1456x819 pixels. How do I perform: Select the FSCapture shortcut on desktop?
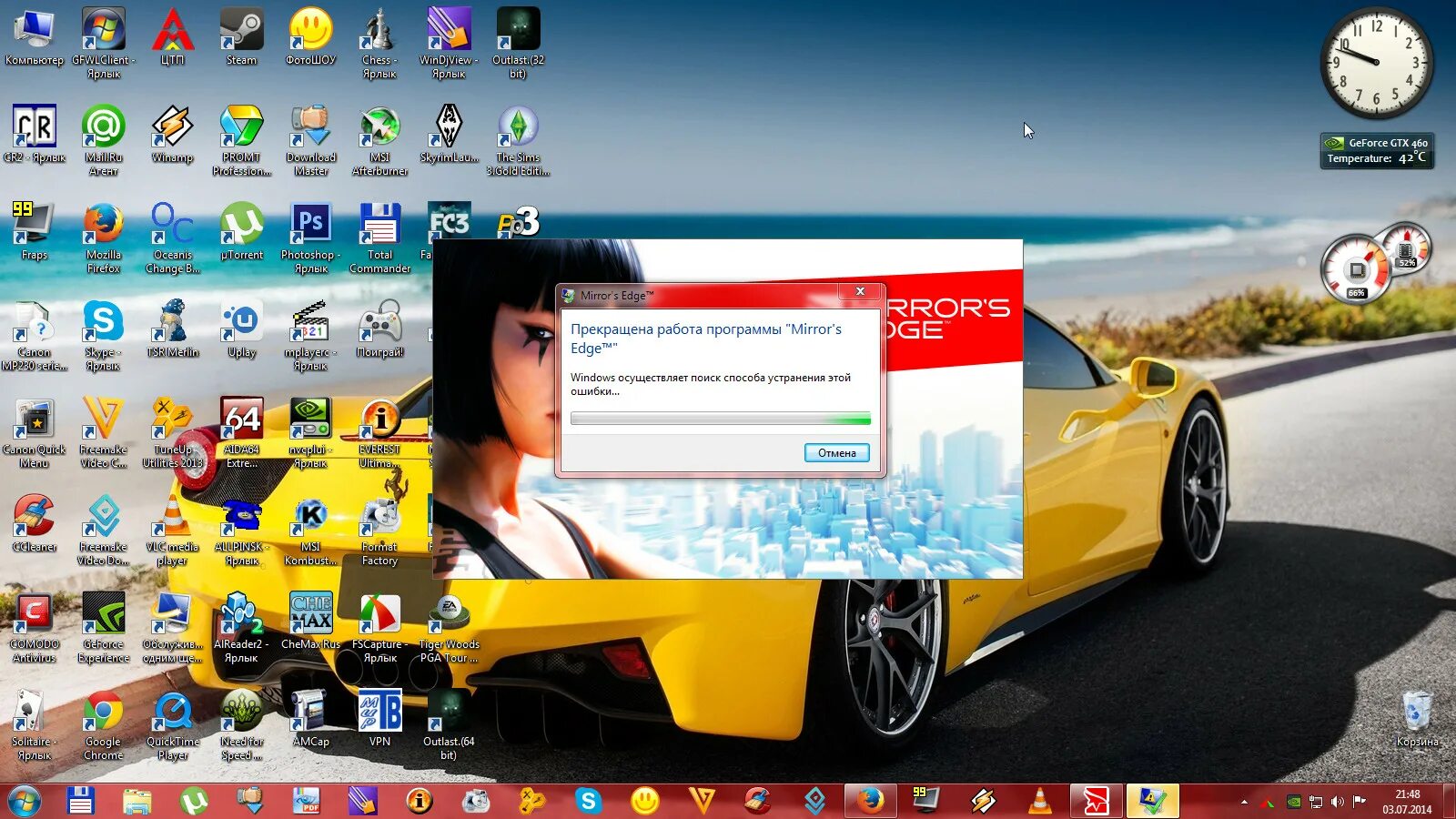pyautogui.click(x=379, y=626)
